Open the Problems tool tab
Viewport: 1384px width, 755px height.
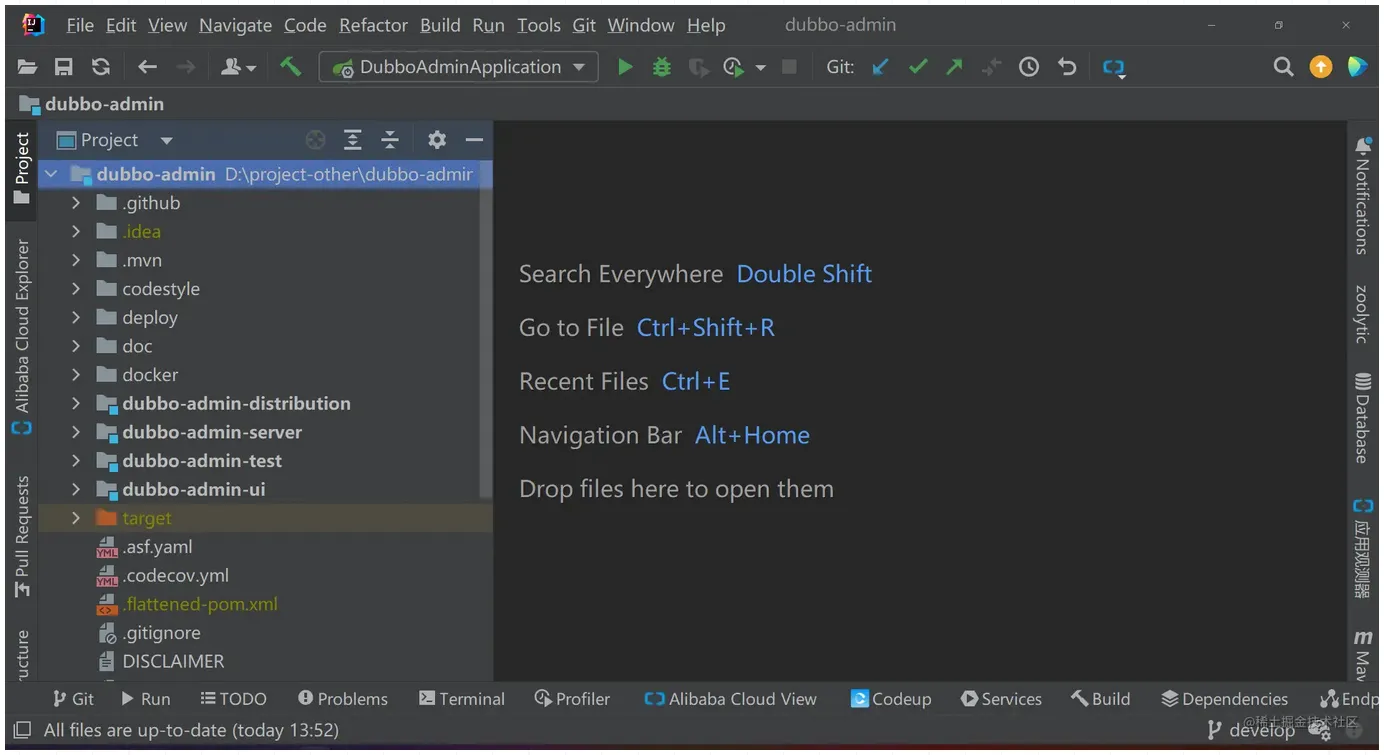coord(342,699)
